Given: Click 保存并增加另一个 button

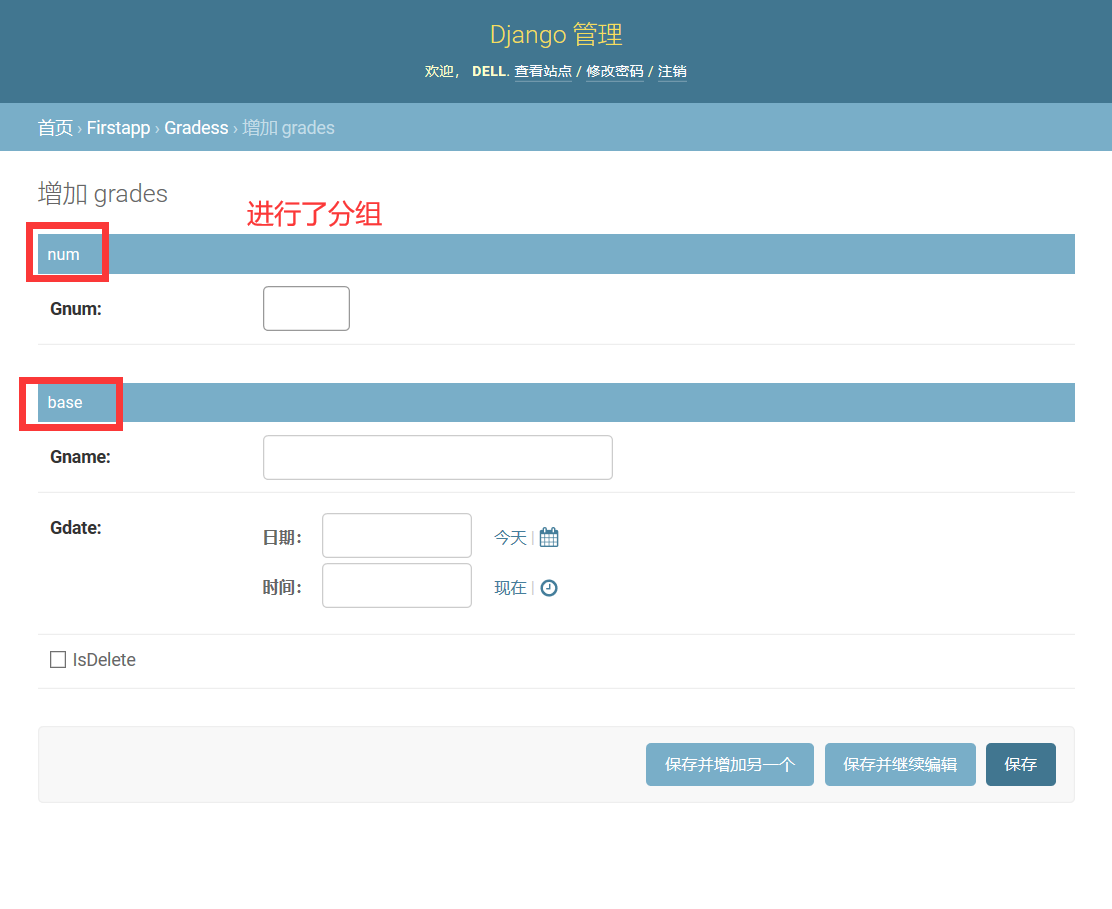Looking at the screenshot, I should (730, 764).
